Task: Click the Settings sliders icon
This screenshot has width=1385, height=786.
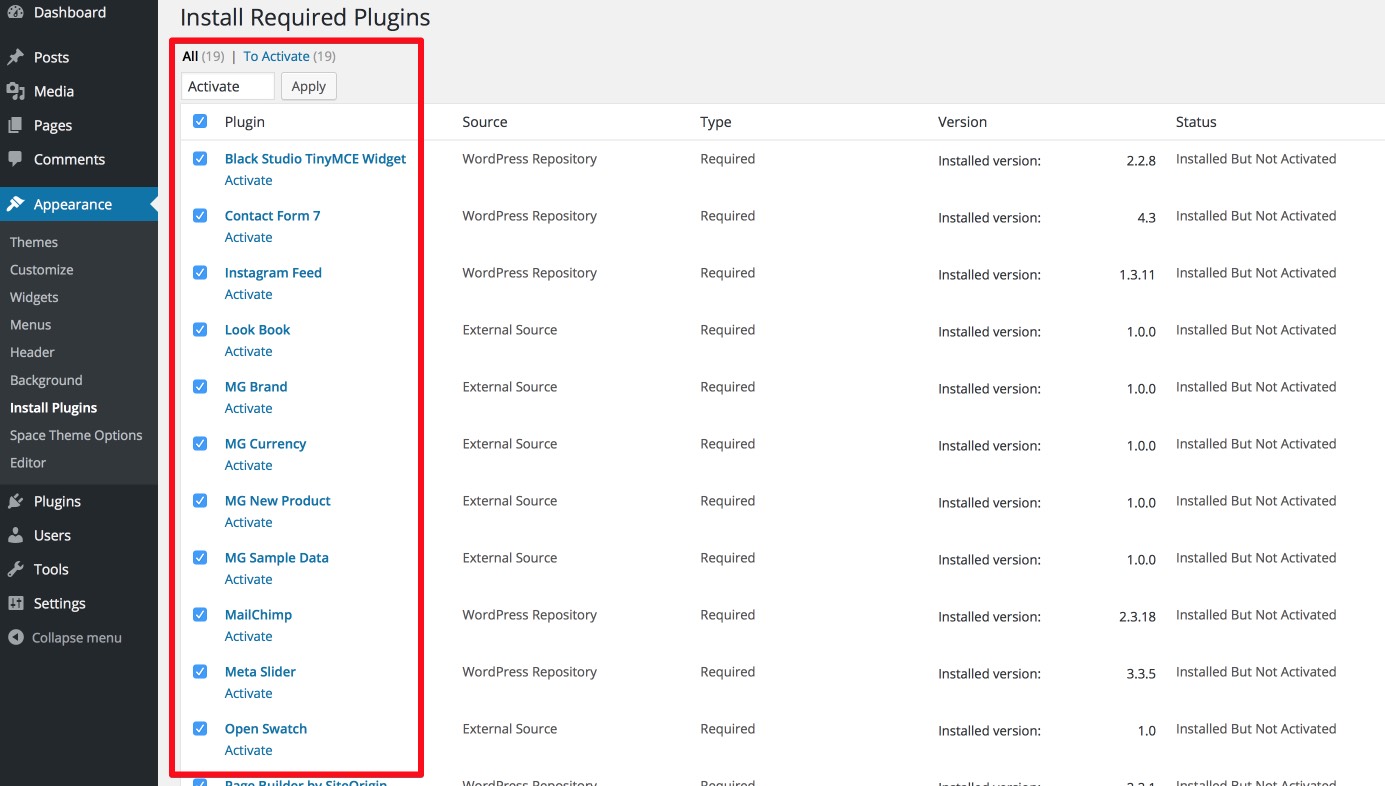Action: 16,603
